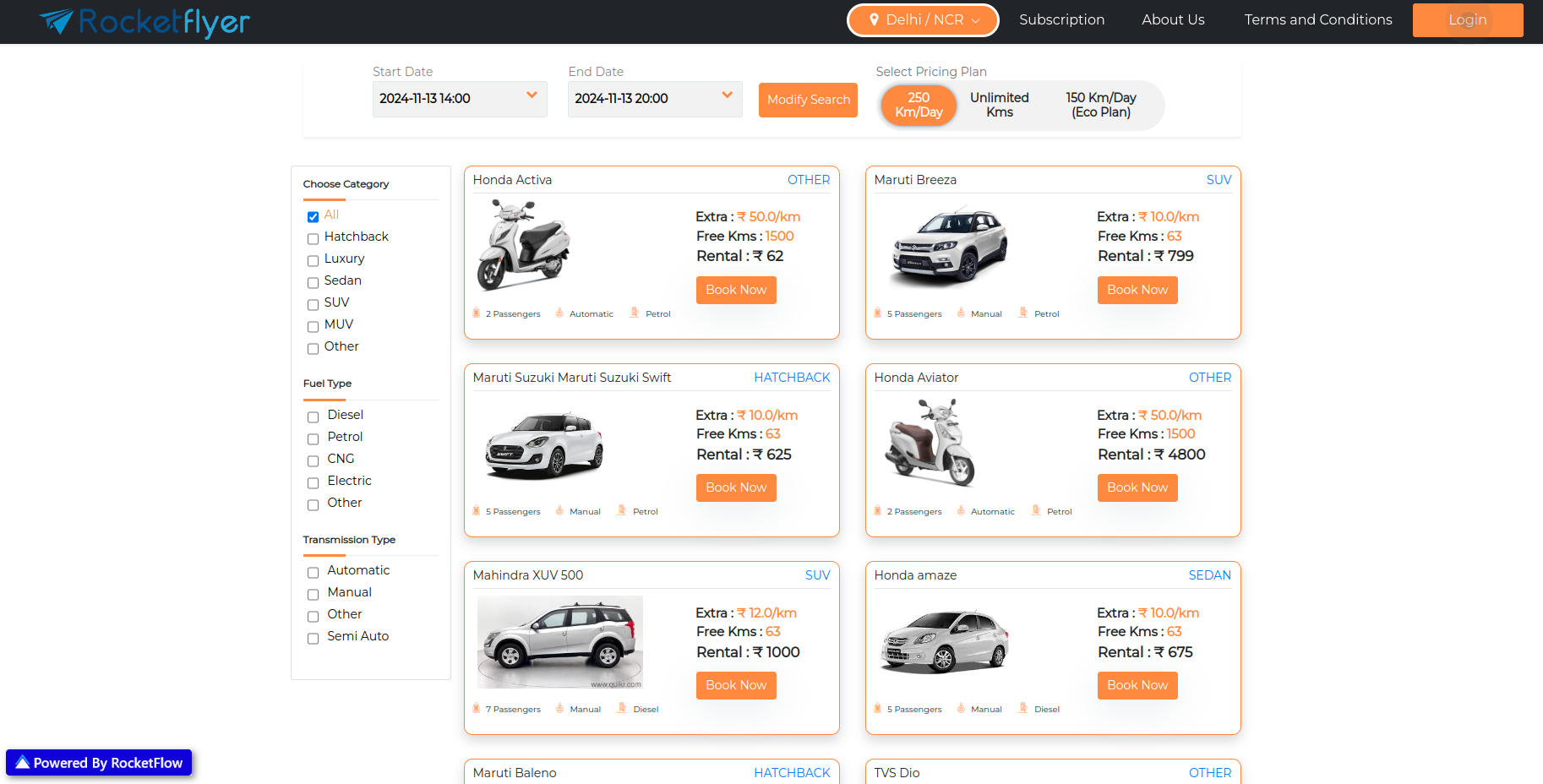Select the Unlimited Kms pricing plan

pyautogui.click(x=999, y=105)
